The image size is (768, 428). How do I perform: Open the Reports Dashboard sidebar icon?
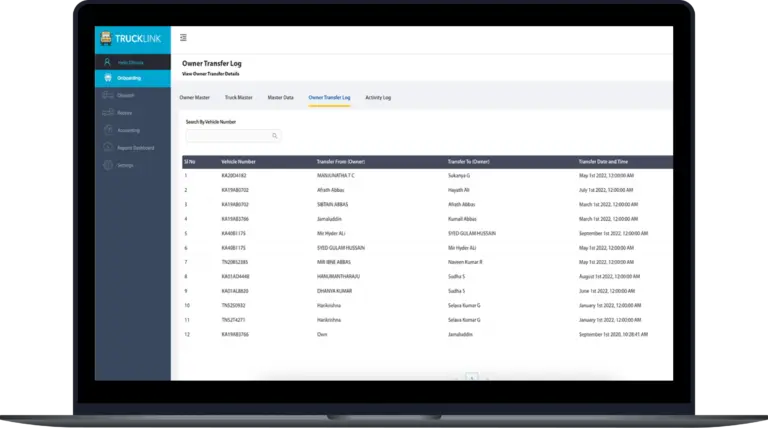click(107, 147)
